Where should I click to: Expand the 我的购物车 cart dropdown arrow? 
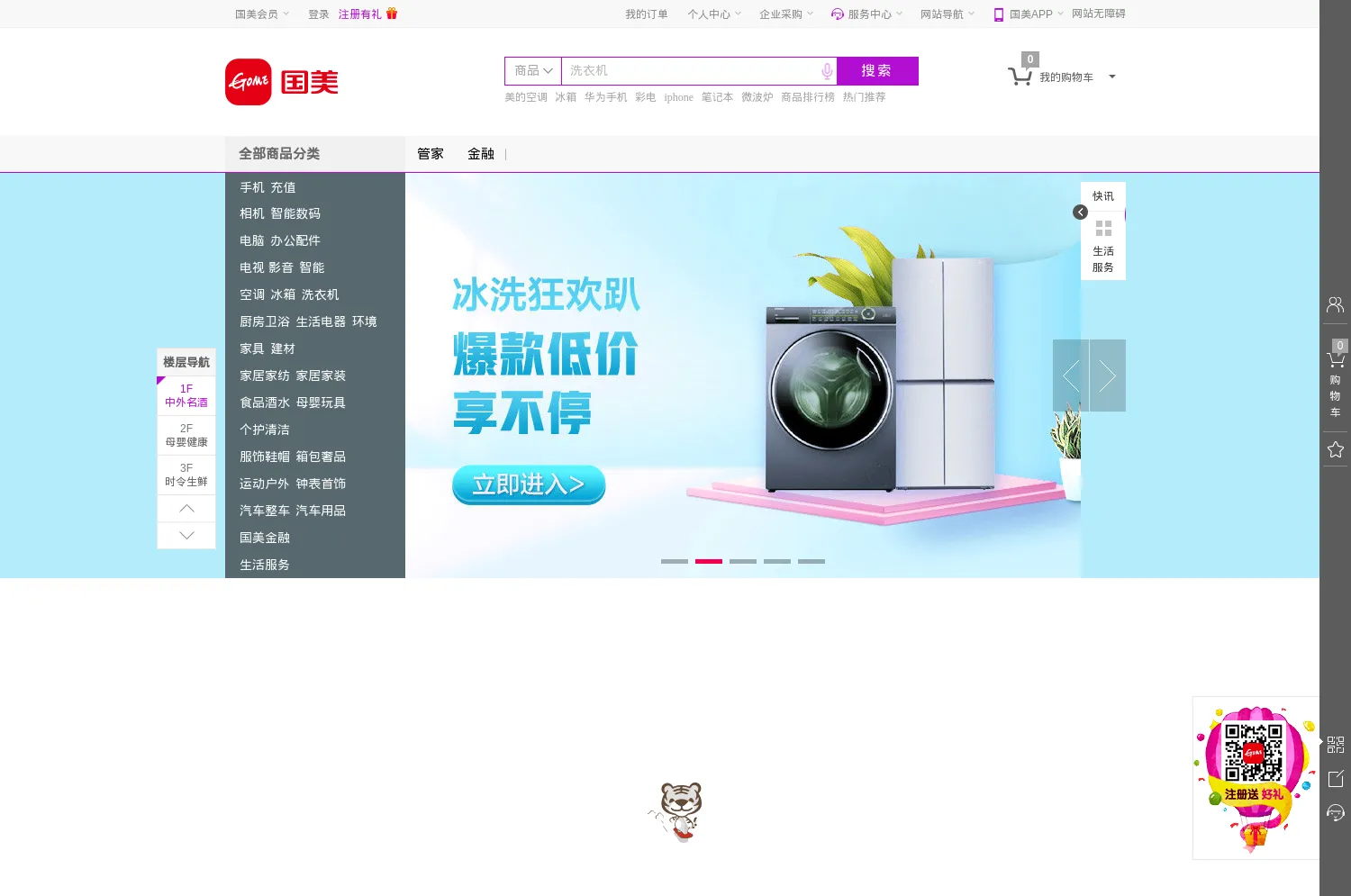pyautogui.click(x=1111, y=77)
